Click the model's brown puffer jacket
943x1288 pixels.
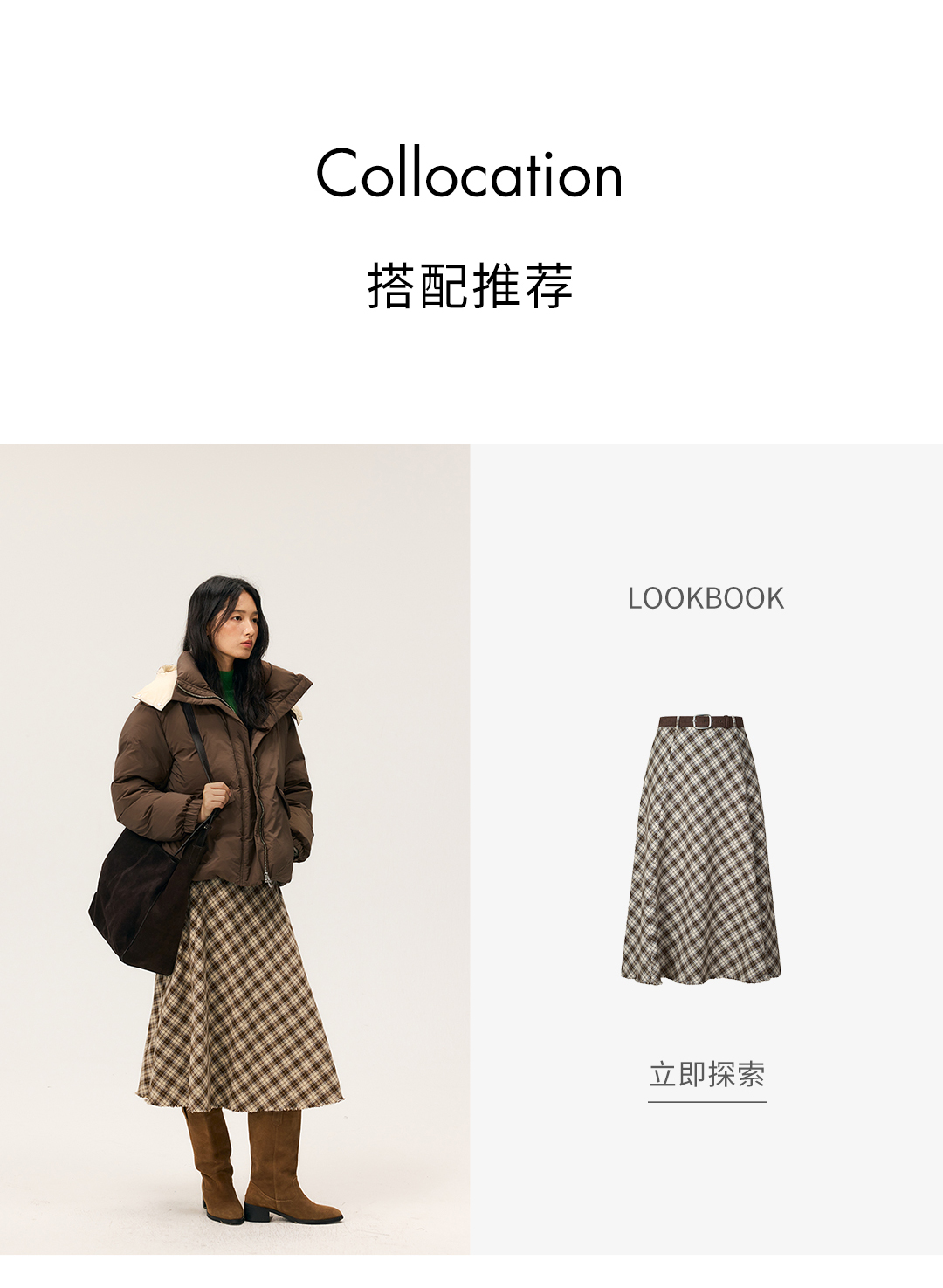[x=214, y=777]
